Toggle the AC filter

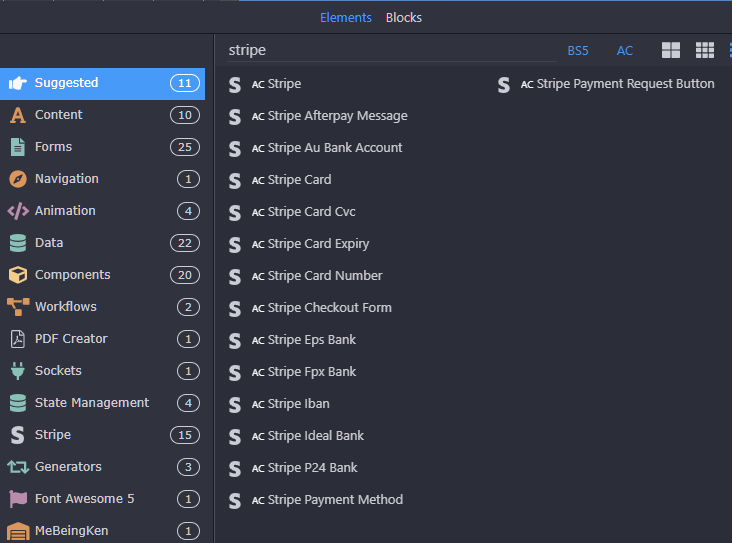(x=625, y=51)
